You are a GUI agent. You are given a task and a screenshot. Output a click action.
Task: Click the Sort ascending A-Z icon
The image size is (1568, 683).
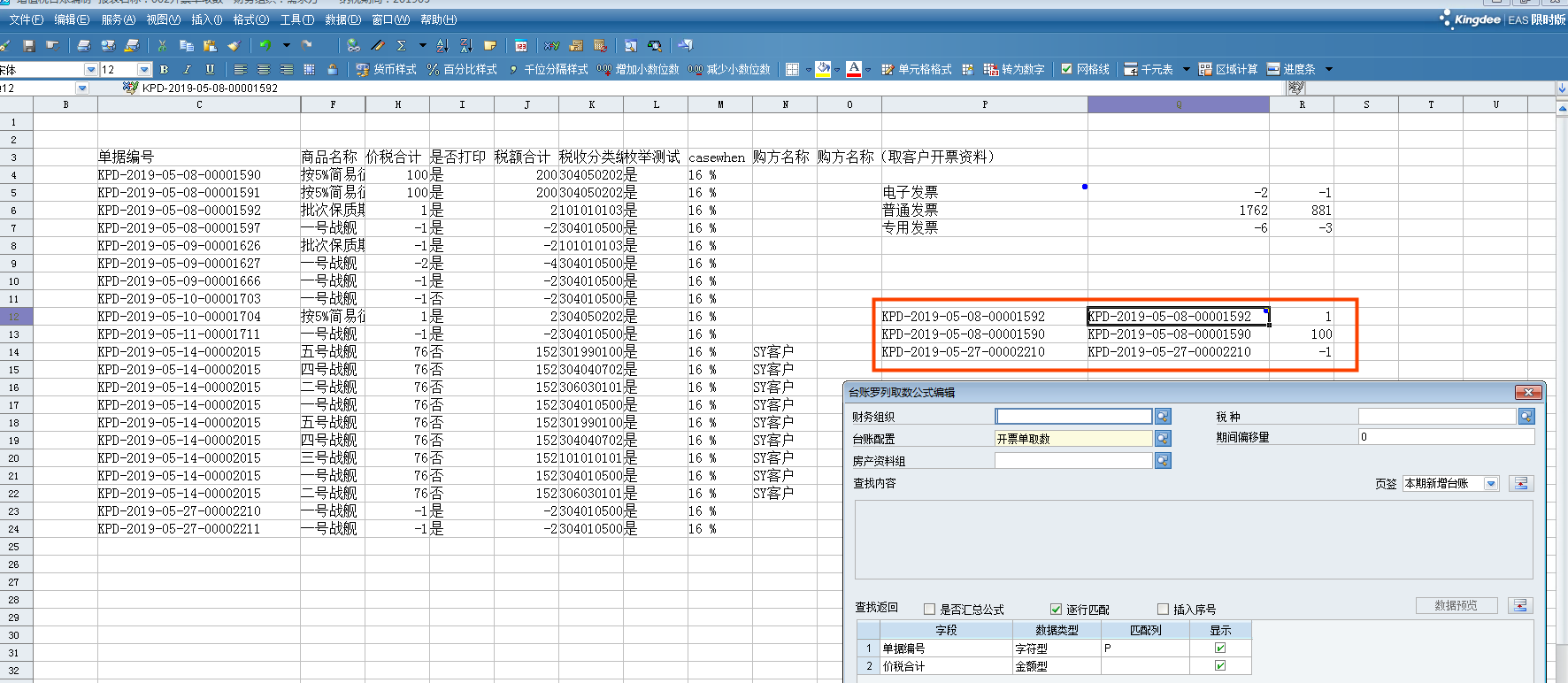[442, 45]
